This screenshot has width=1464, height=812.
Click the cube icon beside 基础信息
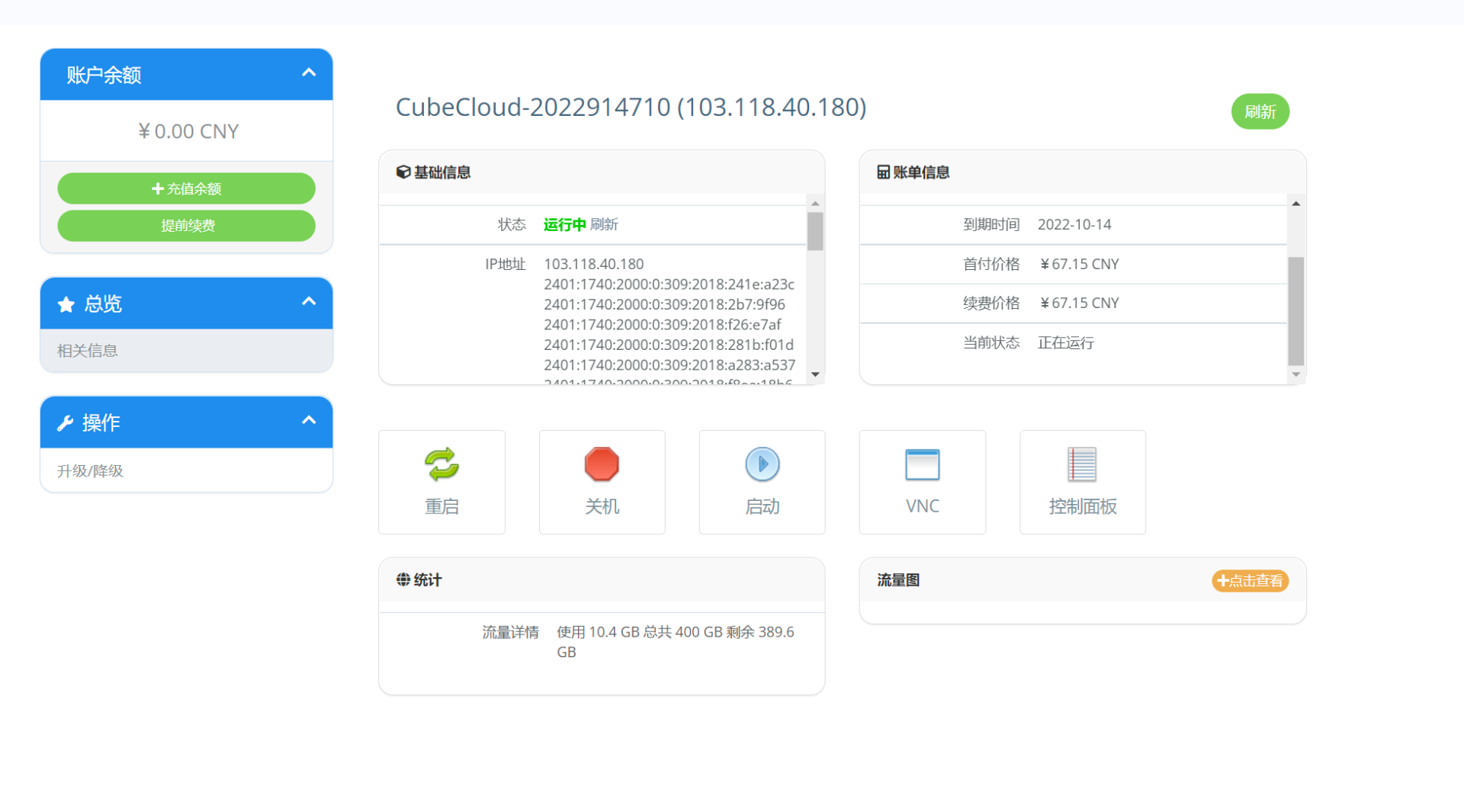403,172
